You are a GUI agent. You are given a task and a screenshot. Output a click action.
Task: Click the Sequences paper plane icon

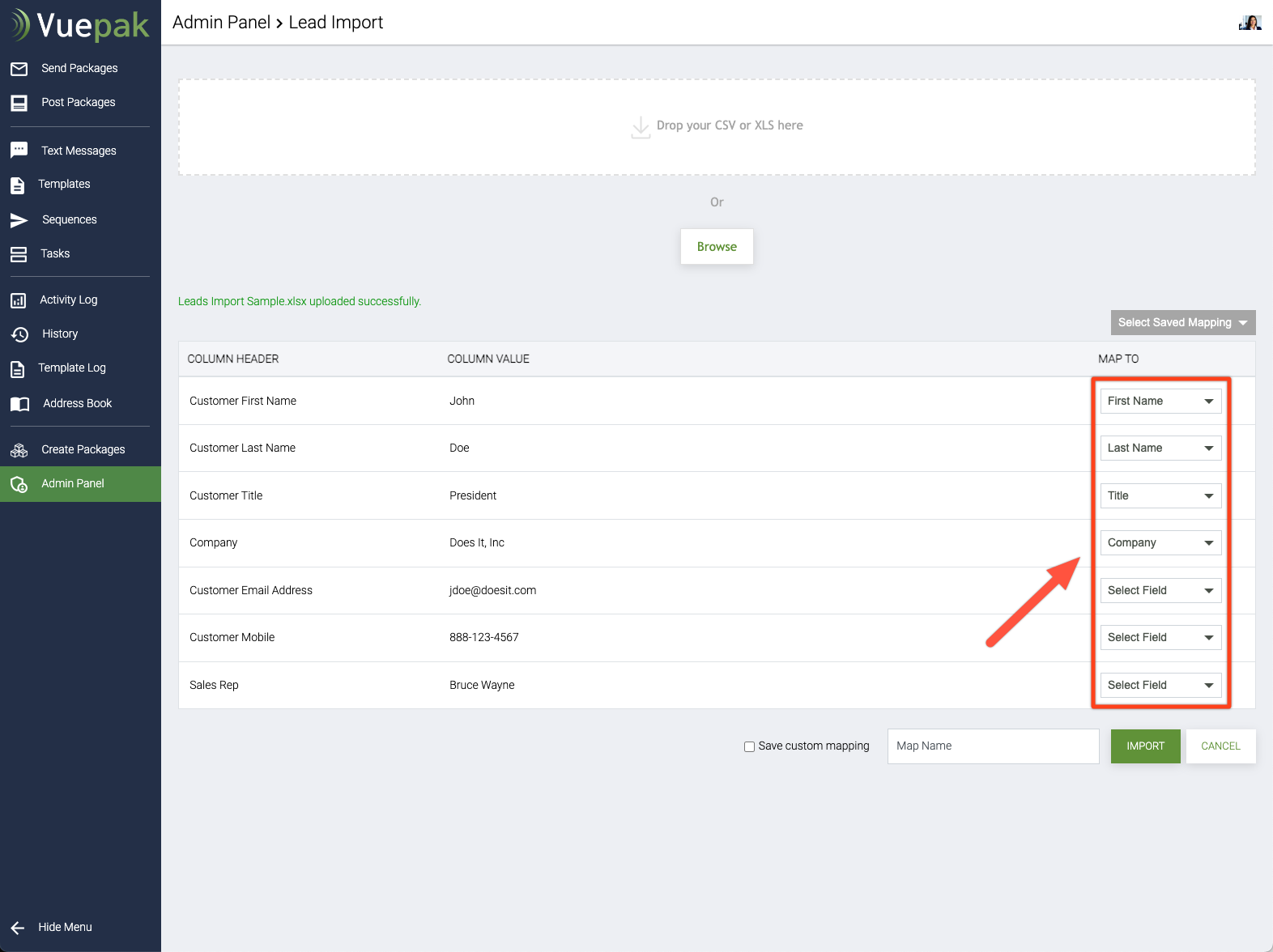pos(19,220)
